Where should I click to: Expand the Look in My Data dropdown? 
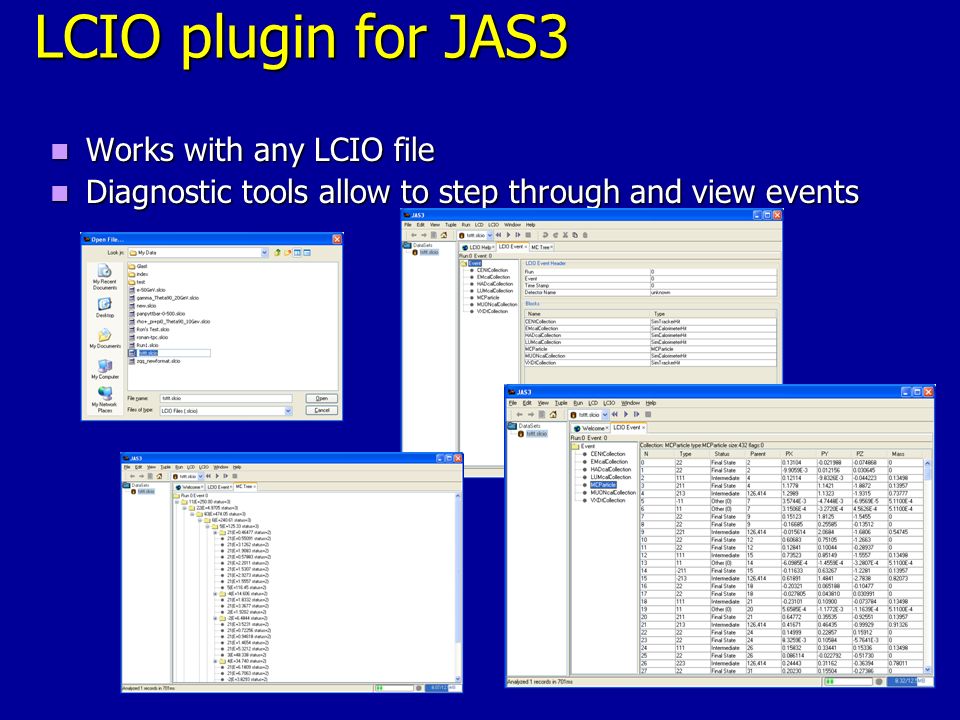264,252
